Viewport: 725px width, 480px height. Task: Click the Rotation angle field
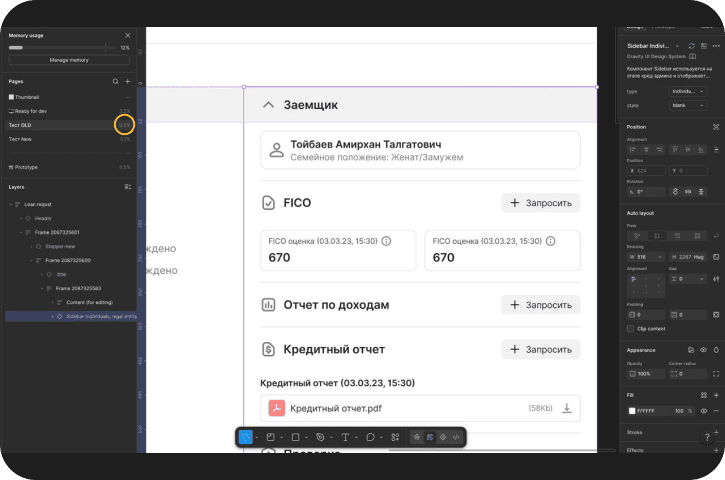tap(646, 191)
